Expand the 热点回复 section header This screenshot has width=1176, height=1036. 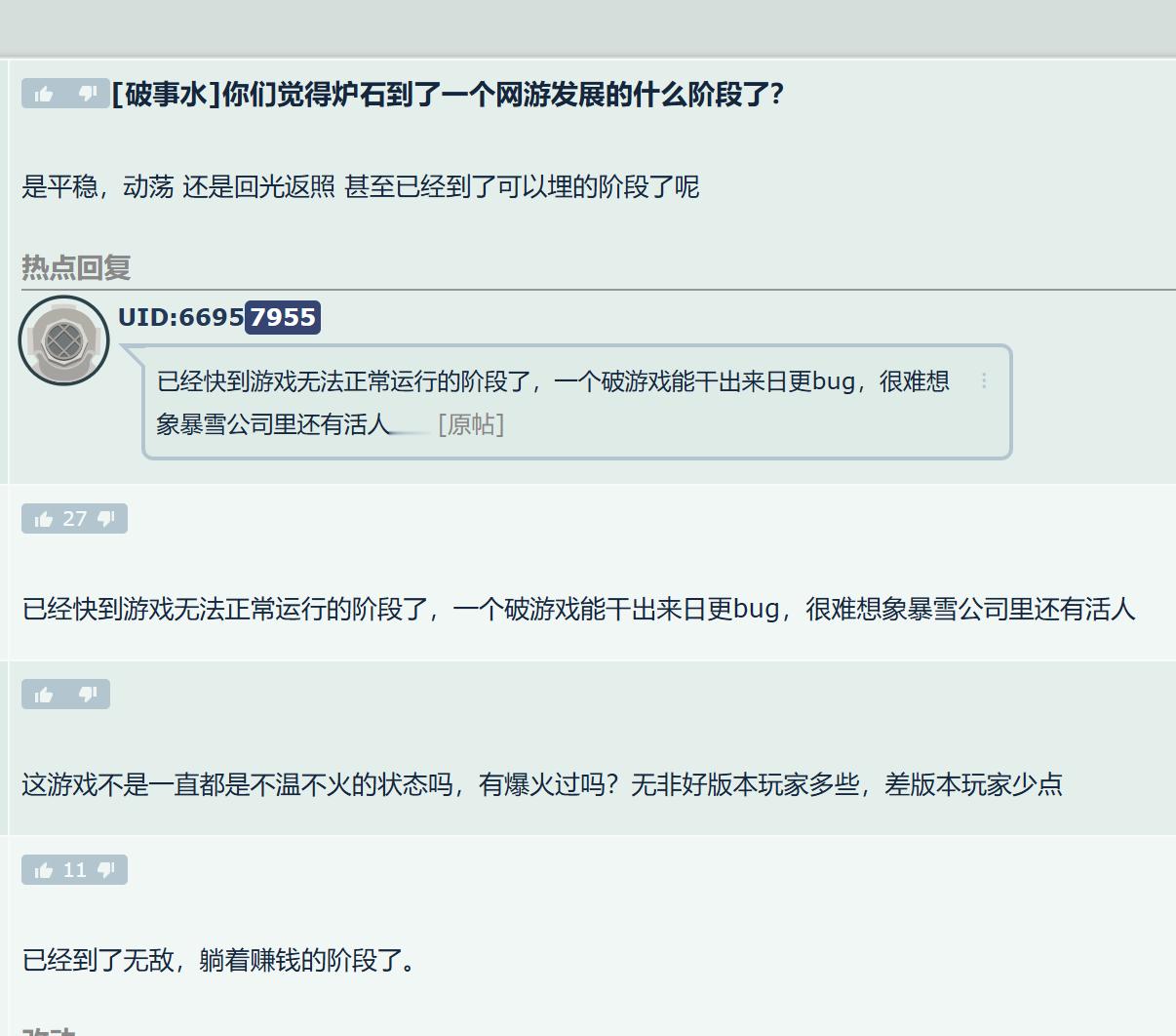pos(73,270)
